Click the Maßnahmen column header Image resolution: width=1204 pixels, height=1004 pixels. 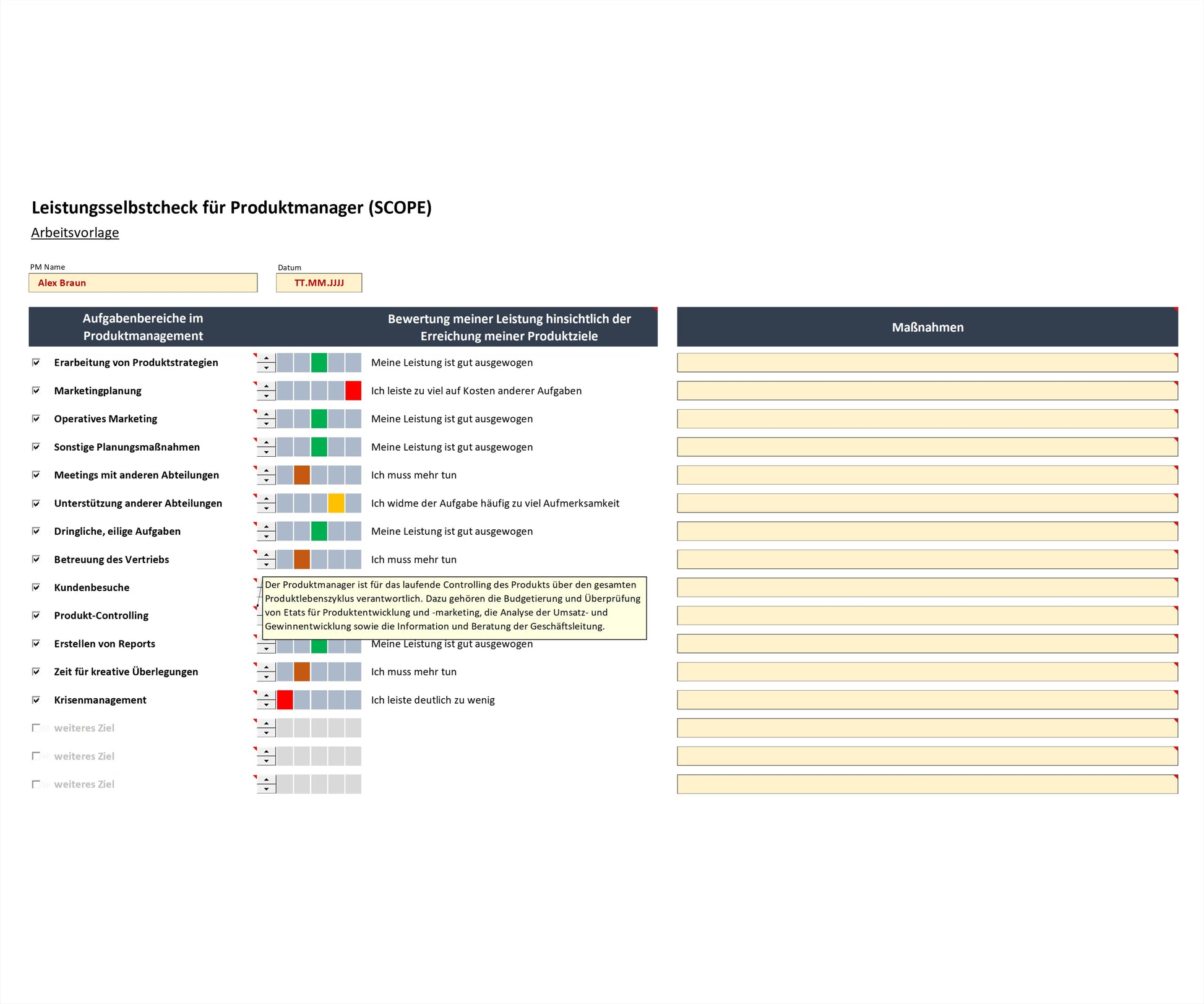point(927,327)
